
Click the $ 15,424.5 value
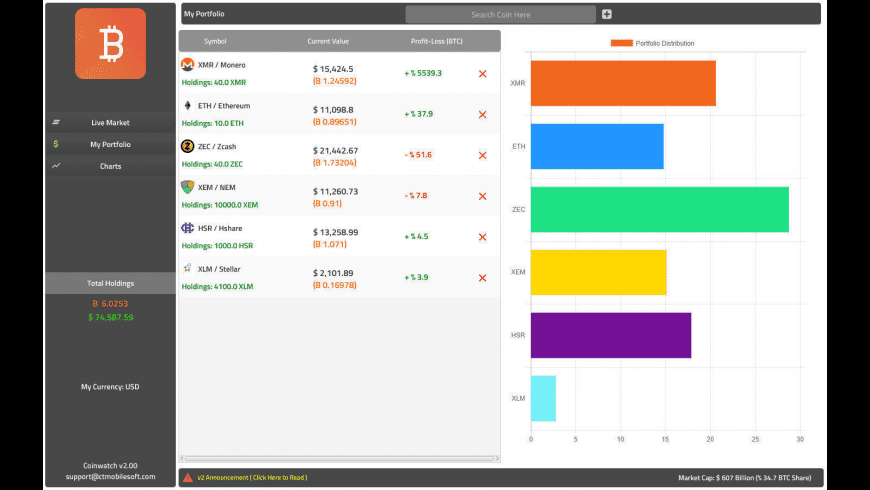click(333, 69)
